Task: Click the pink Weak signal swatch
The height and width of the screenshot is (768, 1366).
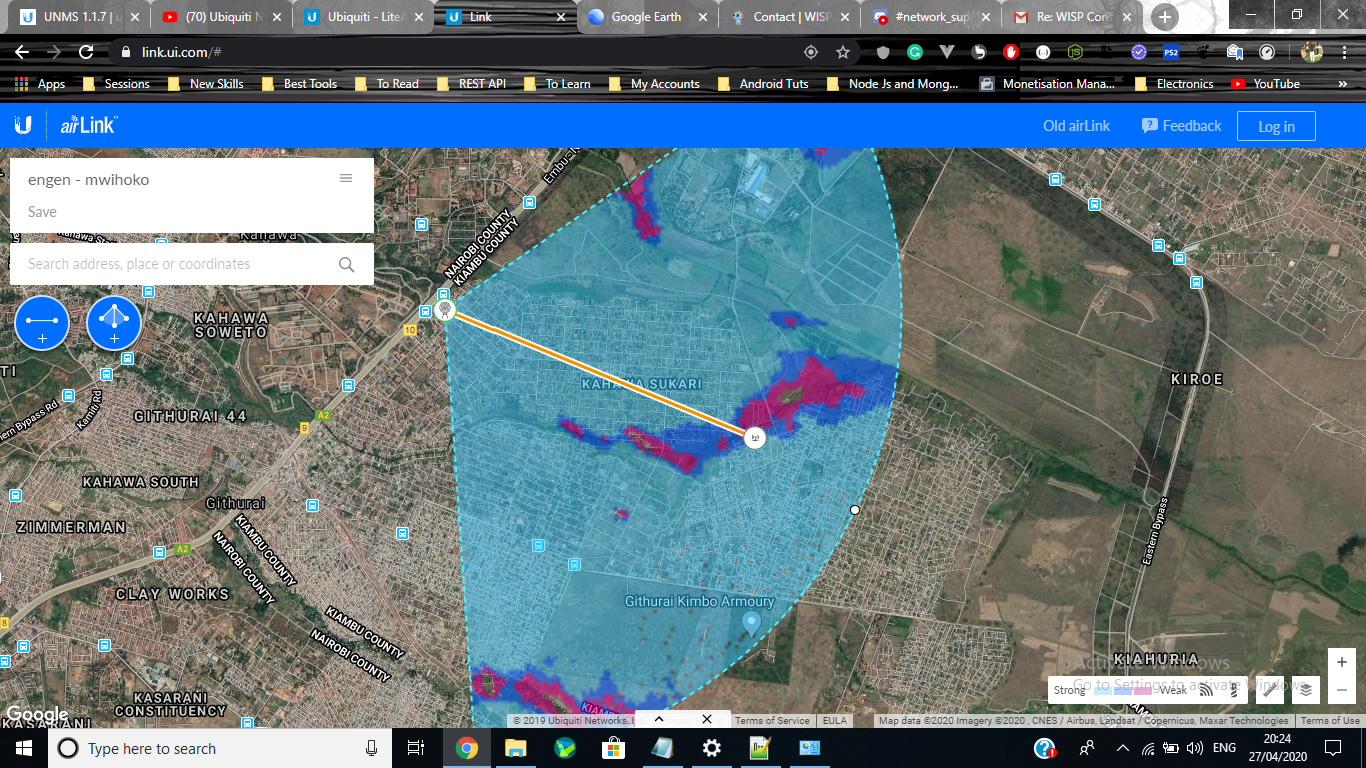Action: [1142, 690]
